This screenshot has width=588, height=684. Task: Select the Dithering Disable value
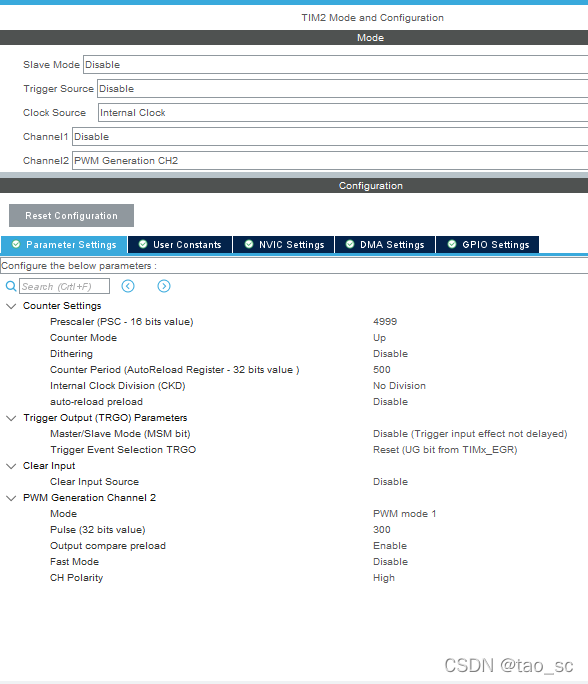390,354
